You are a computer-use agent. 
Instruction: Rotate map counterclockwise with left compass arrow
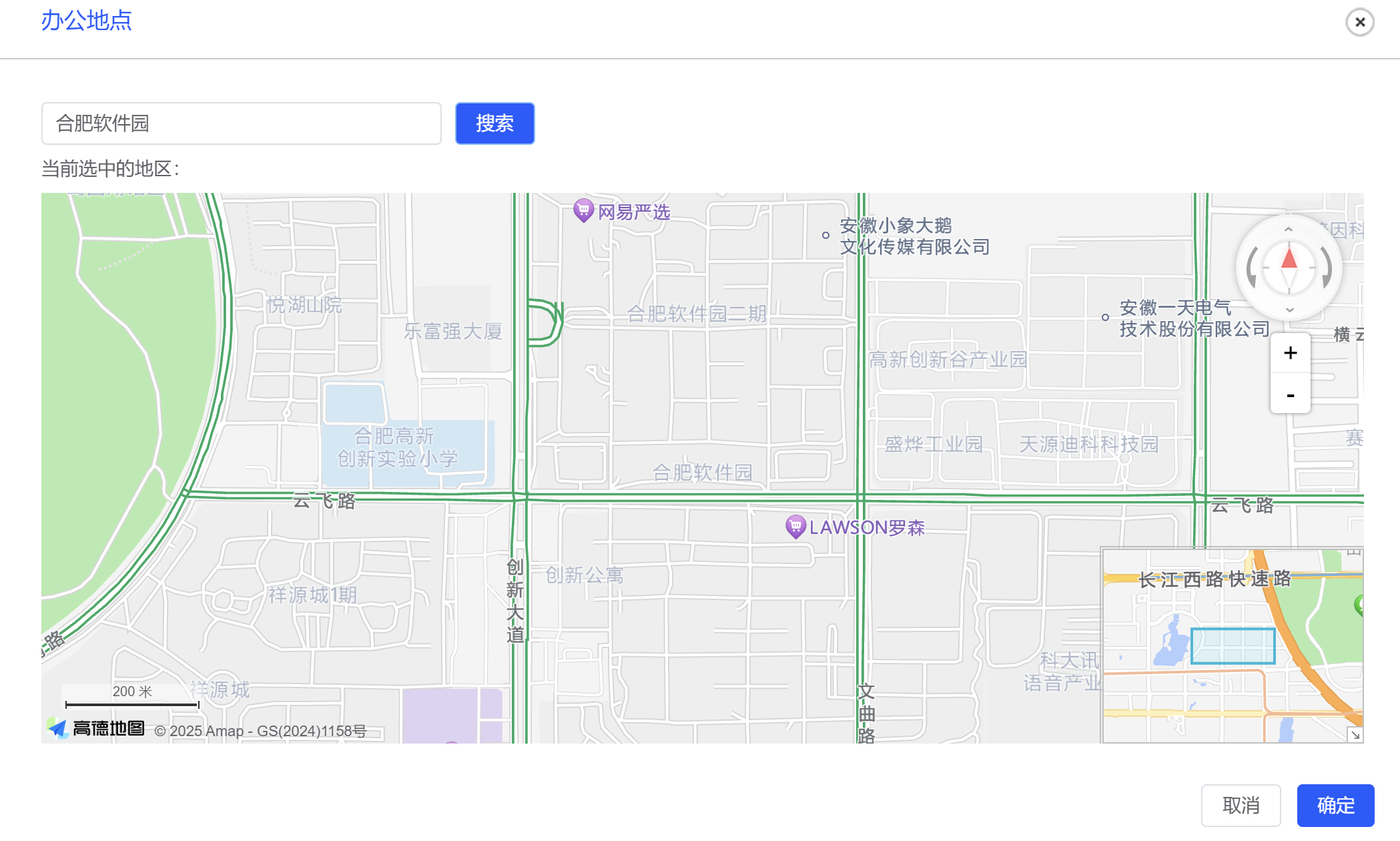(x=1252, y=268)
